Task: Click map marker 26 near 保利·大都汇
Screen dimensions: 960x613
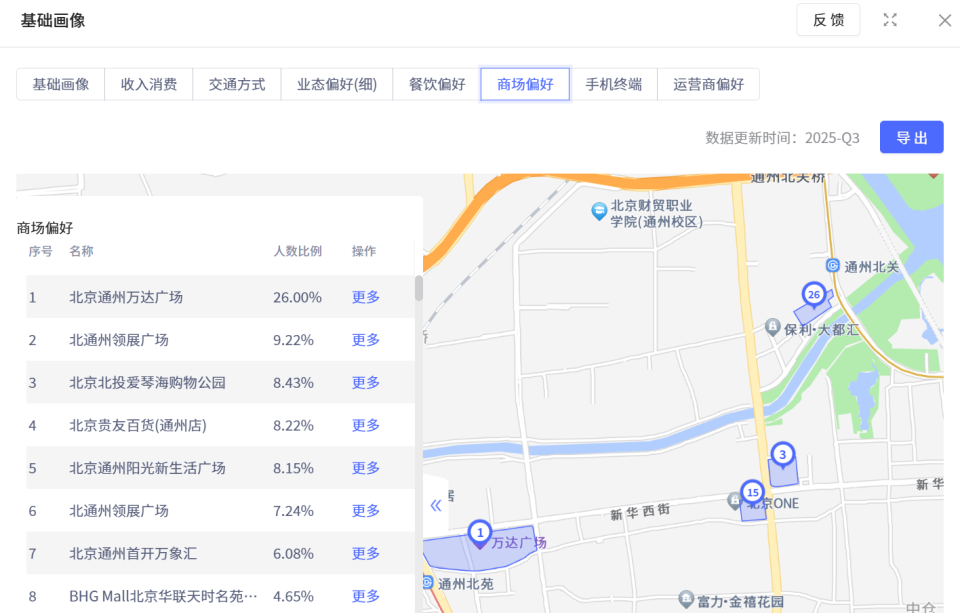Action: (x=814, y=295)
